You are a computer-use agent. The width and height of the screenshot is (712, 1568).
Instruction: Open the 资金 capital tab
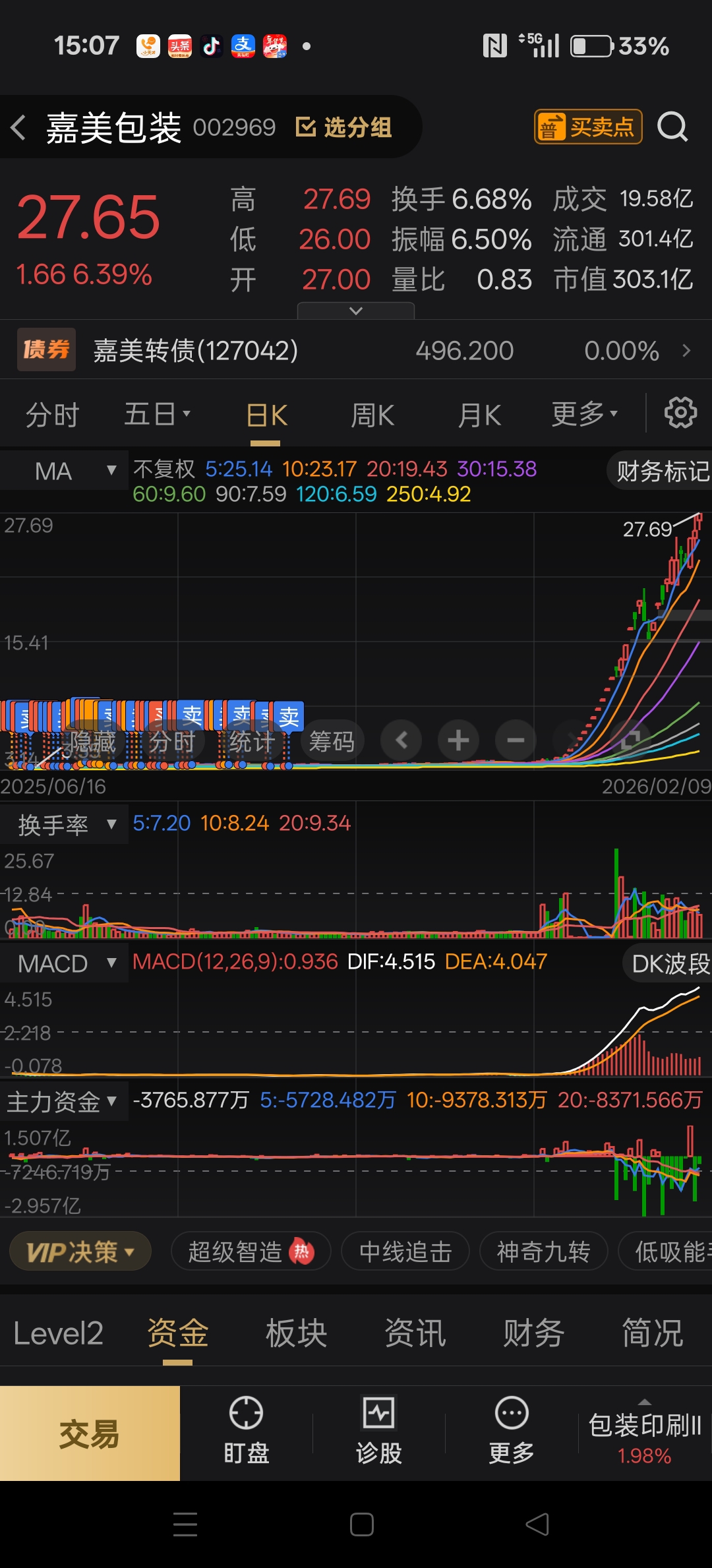point(178,1333)
